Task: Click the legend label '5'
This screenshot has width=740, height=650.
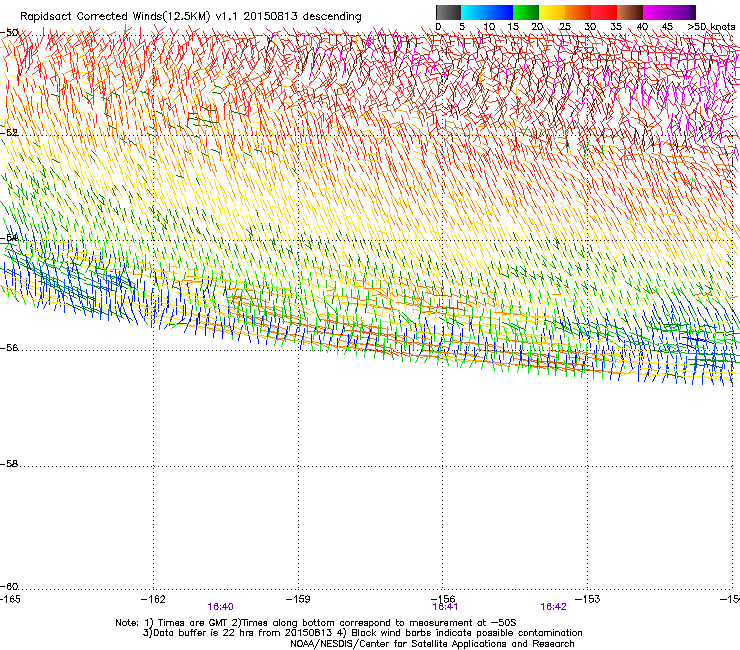Action: tap(462, 26)
